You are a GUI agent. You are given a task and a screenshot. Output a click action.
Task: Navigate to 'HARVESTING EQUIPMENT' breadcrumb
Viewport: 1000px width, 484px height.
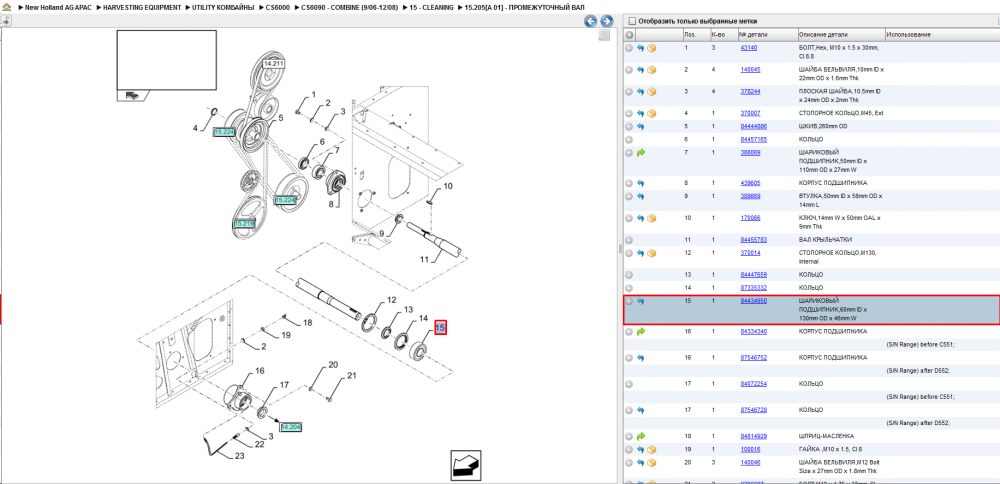(x=142, y=7)
